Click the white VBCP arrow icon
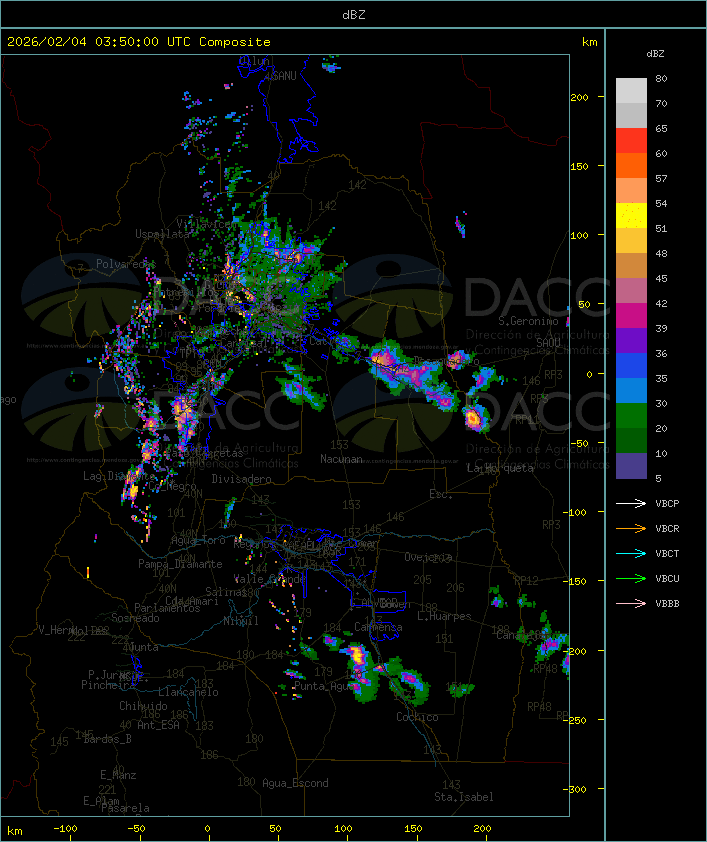 (631, 503)
